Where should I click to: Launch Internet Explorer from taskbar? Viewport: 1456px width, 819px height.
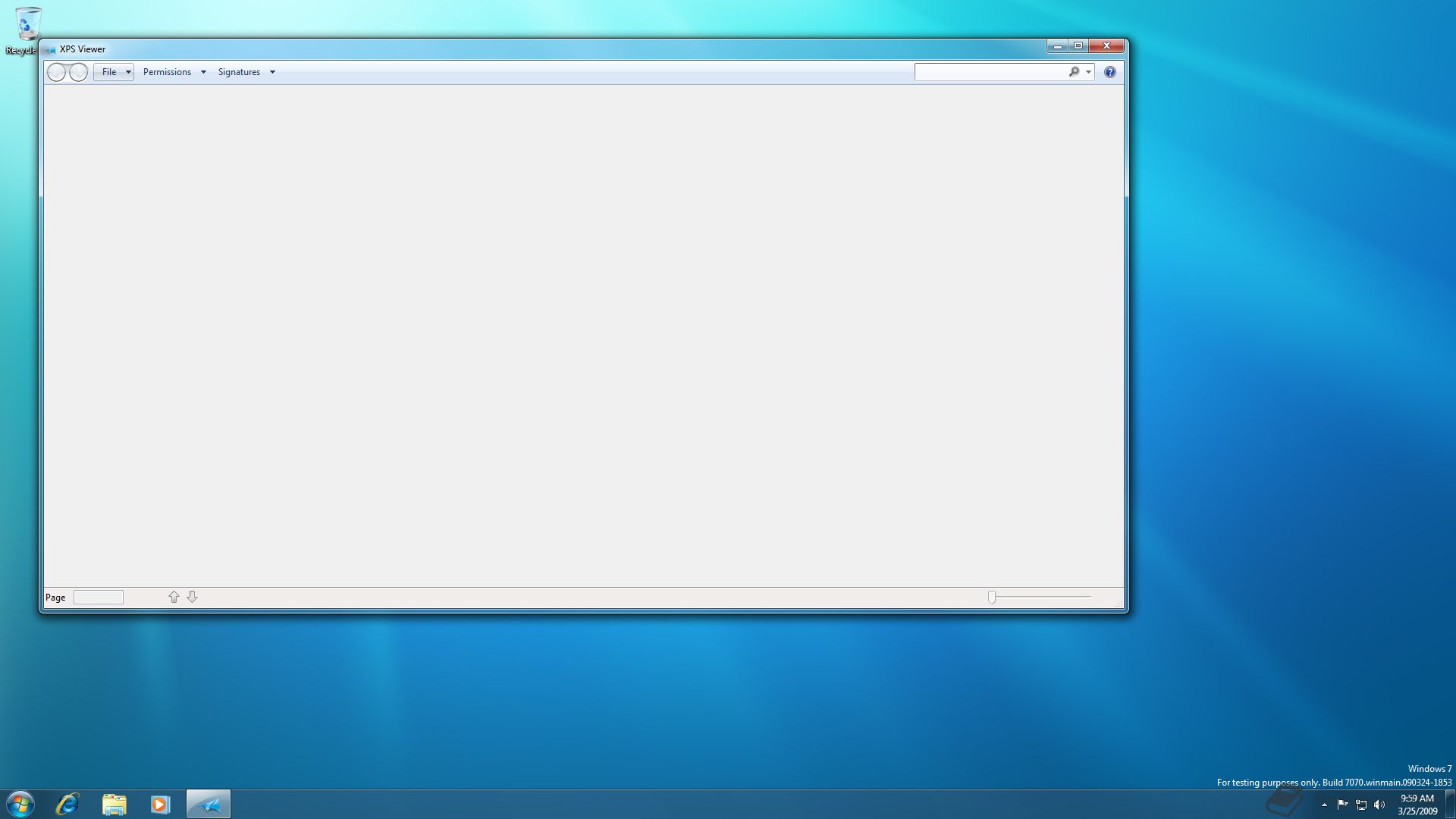pos(67,804)
